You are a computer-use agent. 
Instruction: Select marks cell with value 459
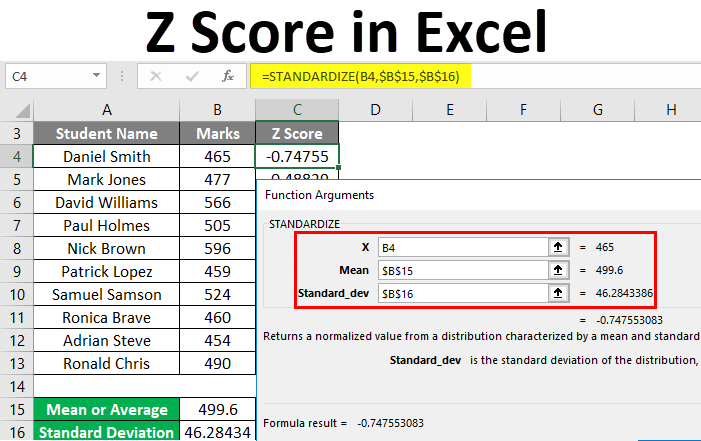tap(217, 271)
